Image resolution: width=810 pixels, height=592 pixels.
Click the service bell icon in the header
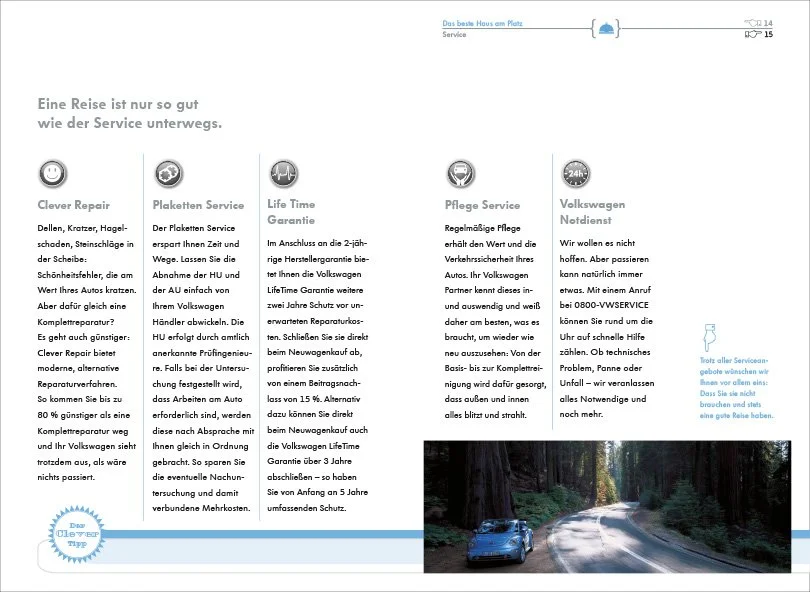pos(605,28)
